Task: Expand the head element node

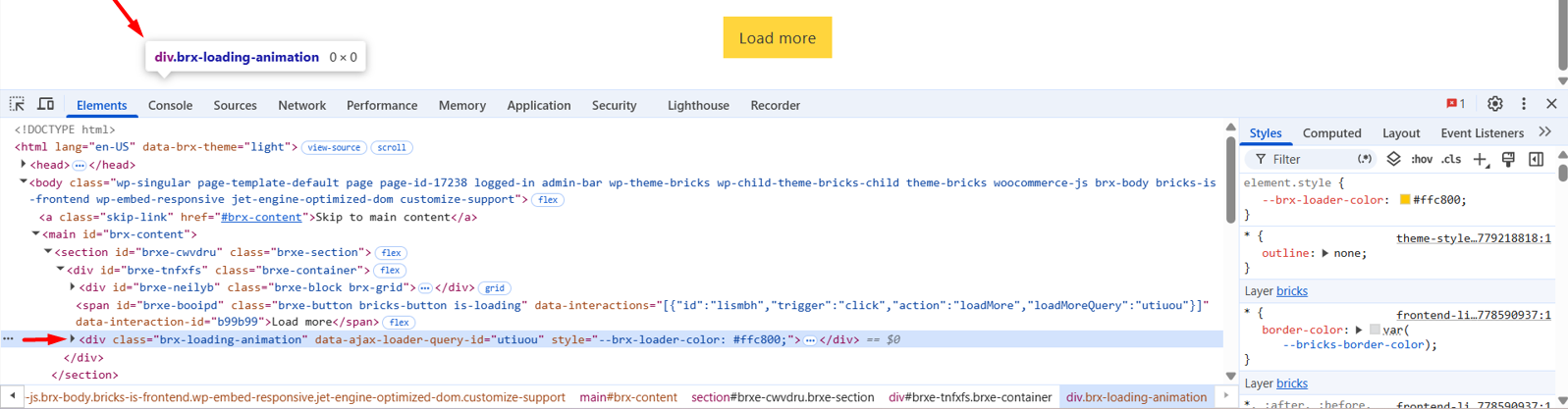Action: click(24, 165)
